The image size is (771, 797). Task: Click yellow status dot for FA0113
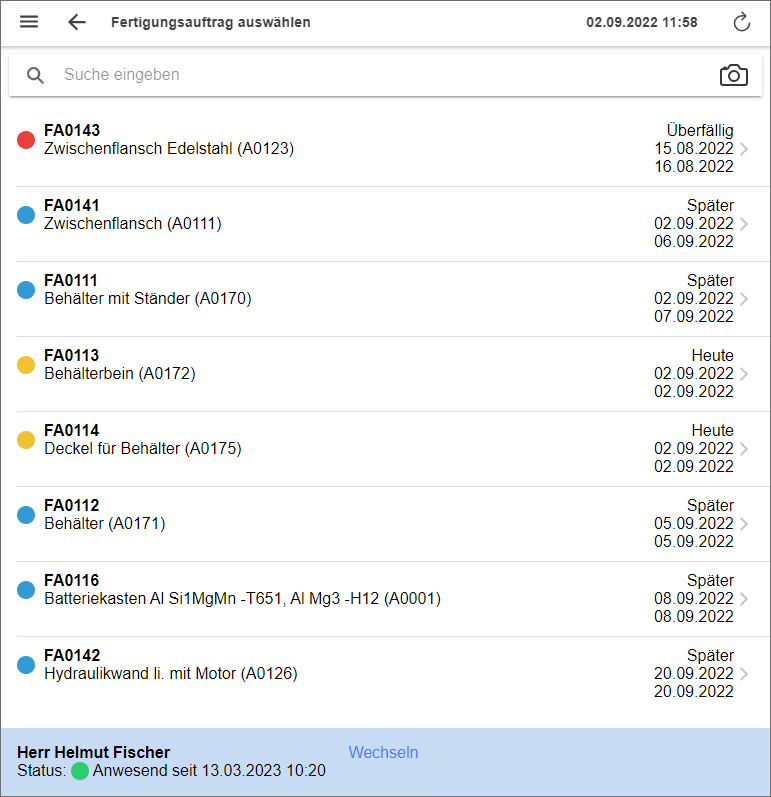(x=27, y=365)
